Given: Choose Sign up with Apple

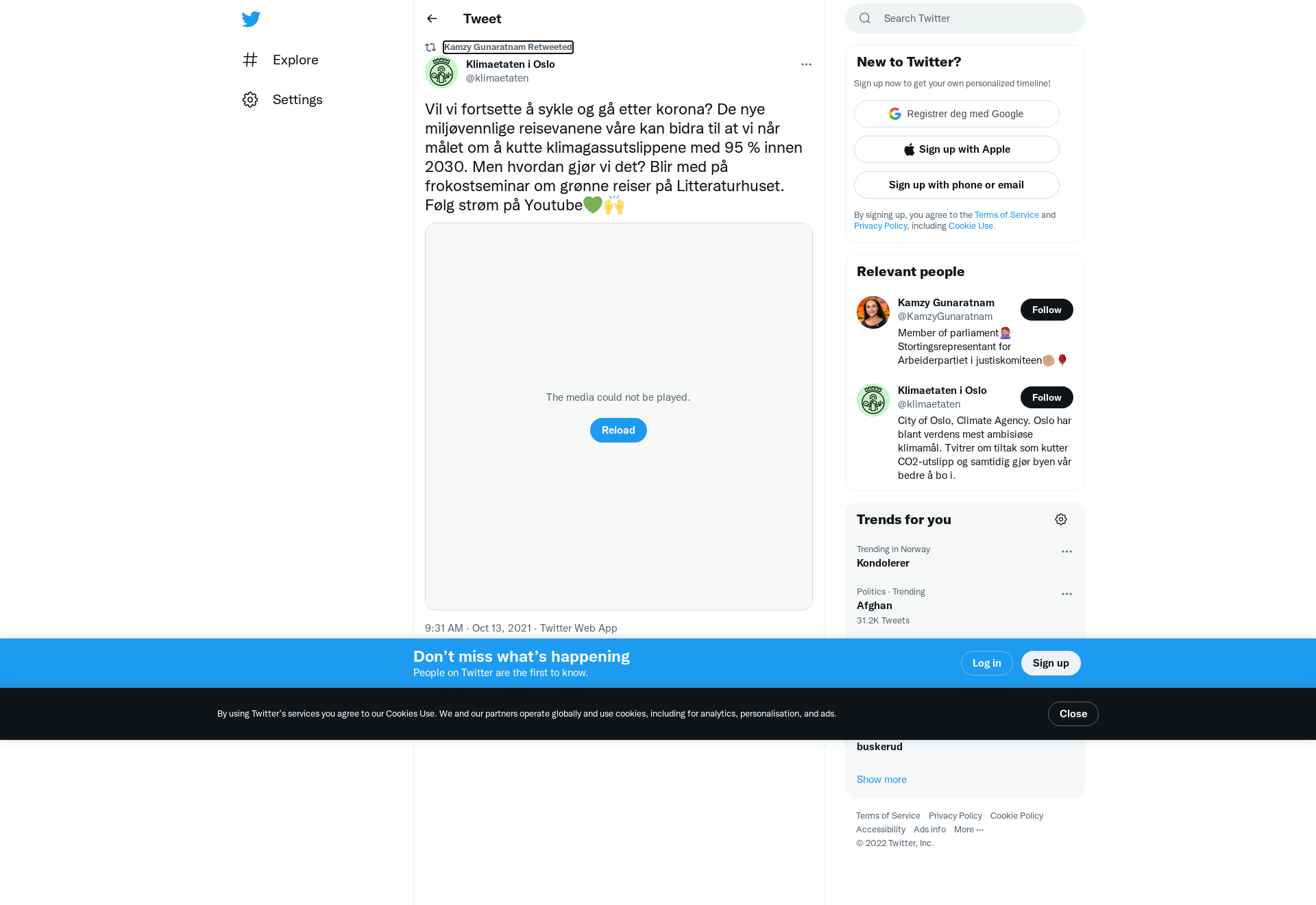Looking at the screenshot, I should [x=957, y=149].
